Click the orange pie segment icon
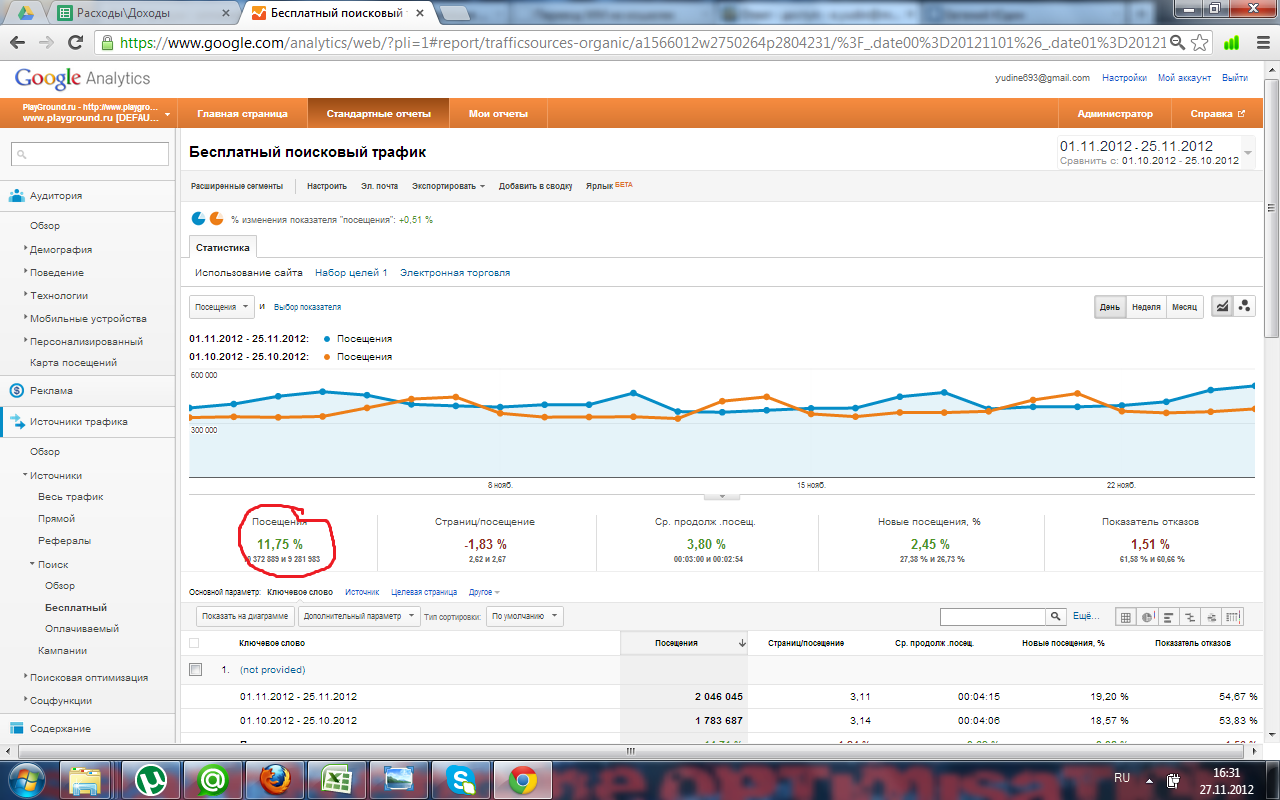1280x800 pixels. click(216, 218)
